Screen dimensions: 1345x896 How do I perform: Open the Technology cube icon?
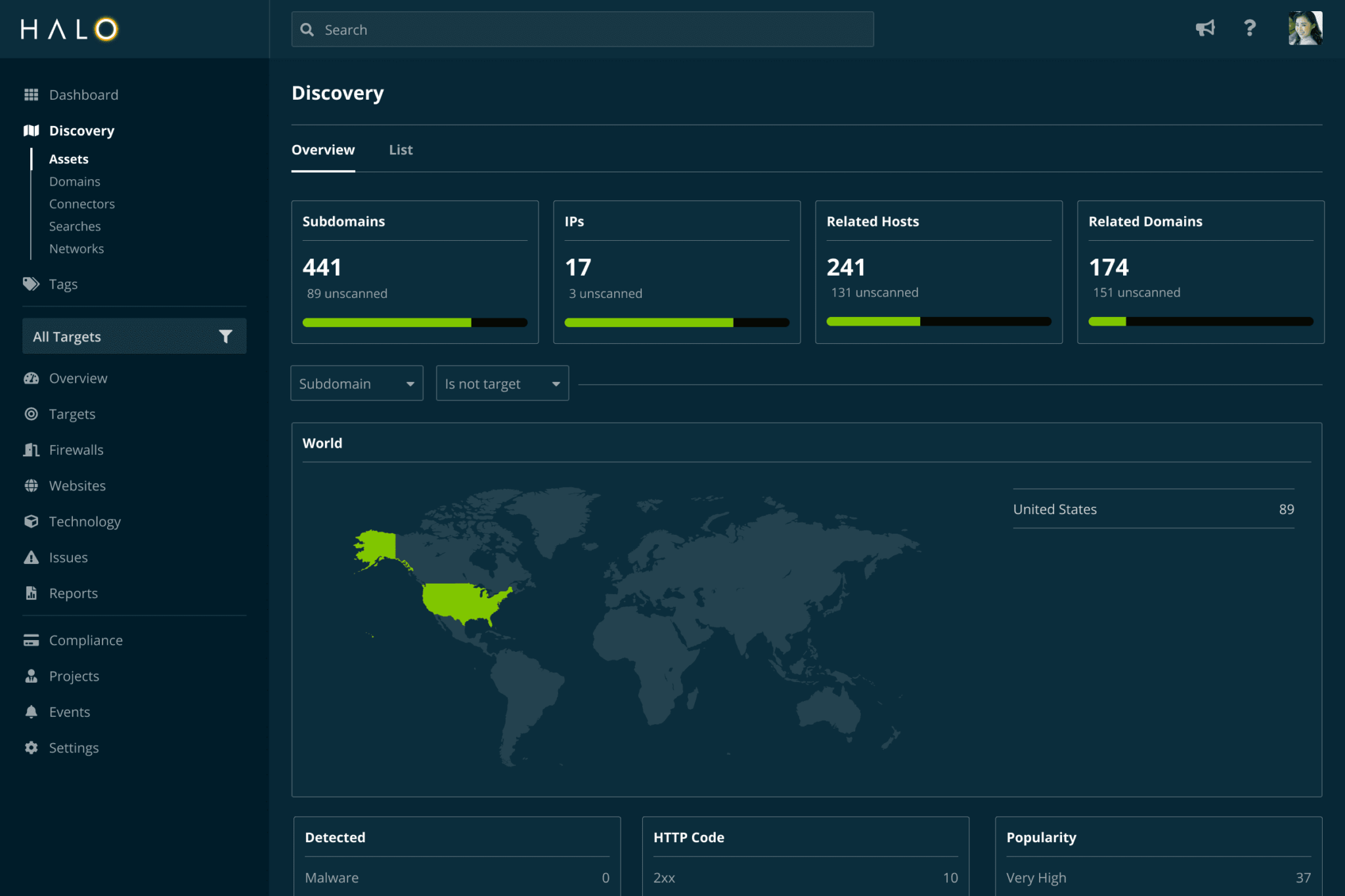(x=31, y=521)
